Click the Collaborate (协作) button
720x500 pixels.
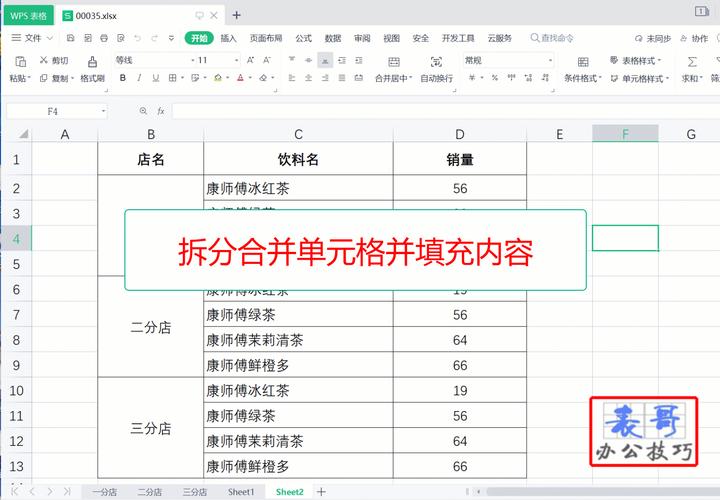(694, 39)
